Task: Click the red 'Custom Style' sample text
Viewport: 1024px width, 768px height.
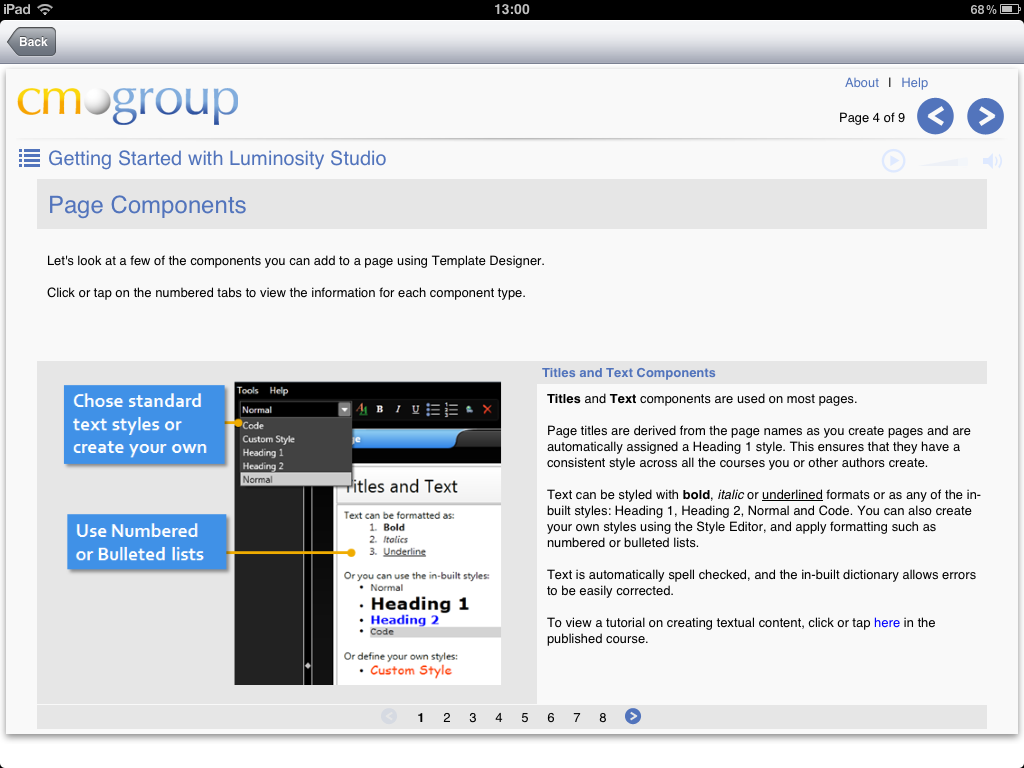Action: [411, 671]
